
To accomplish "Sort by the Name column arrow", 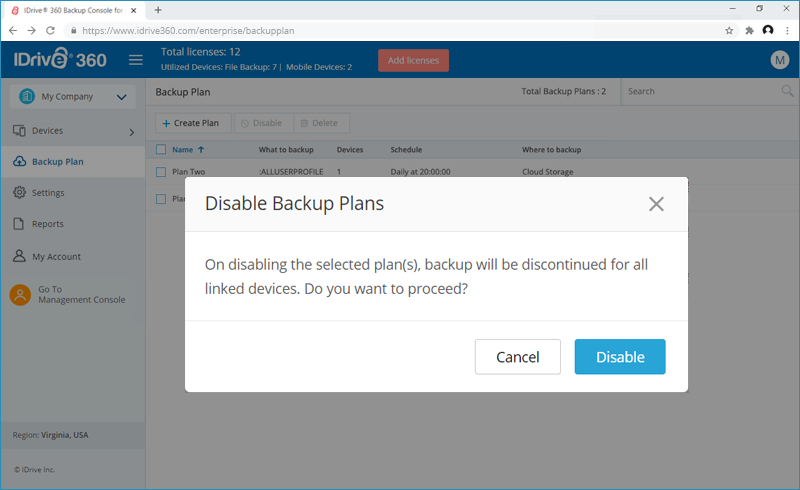I will tap(201, 150).
